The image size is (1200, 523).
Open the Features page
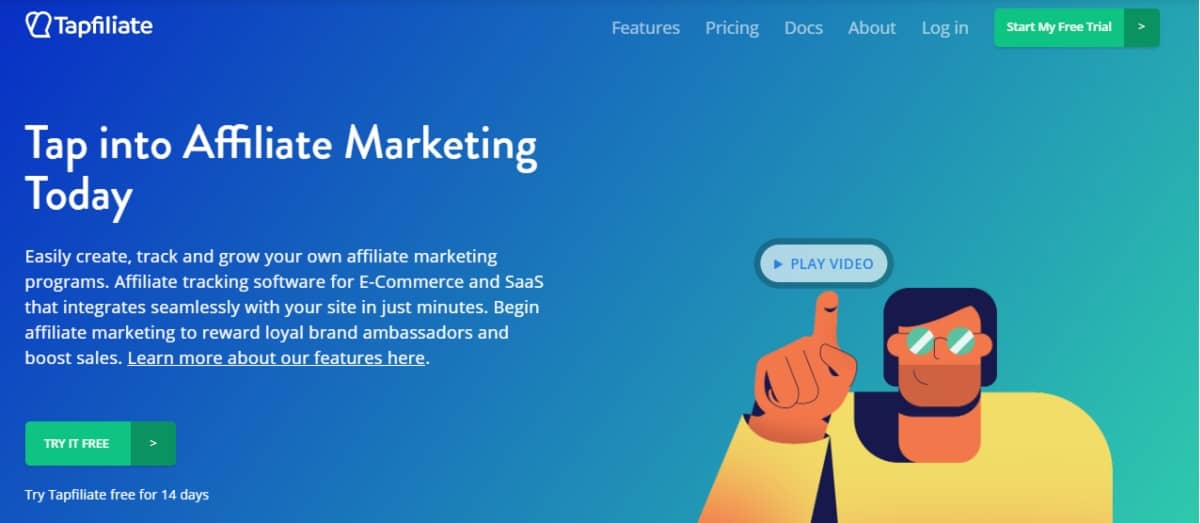645,28
